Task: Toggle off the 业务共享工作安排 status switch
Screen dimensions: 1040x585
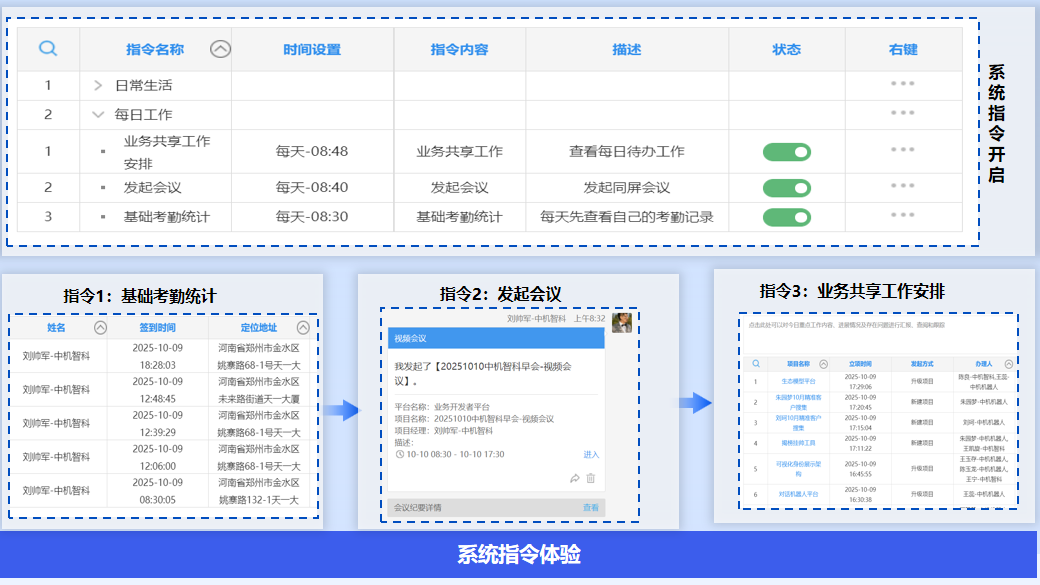Action: [787, 152]
